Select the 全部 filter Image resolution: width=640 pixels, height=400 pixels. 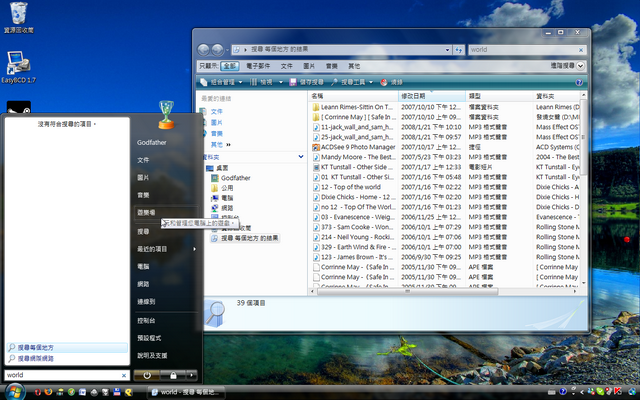tap(230, 66)
